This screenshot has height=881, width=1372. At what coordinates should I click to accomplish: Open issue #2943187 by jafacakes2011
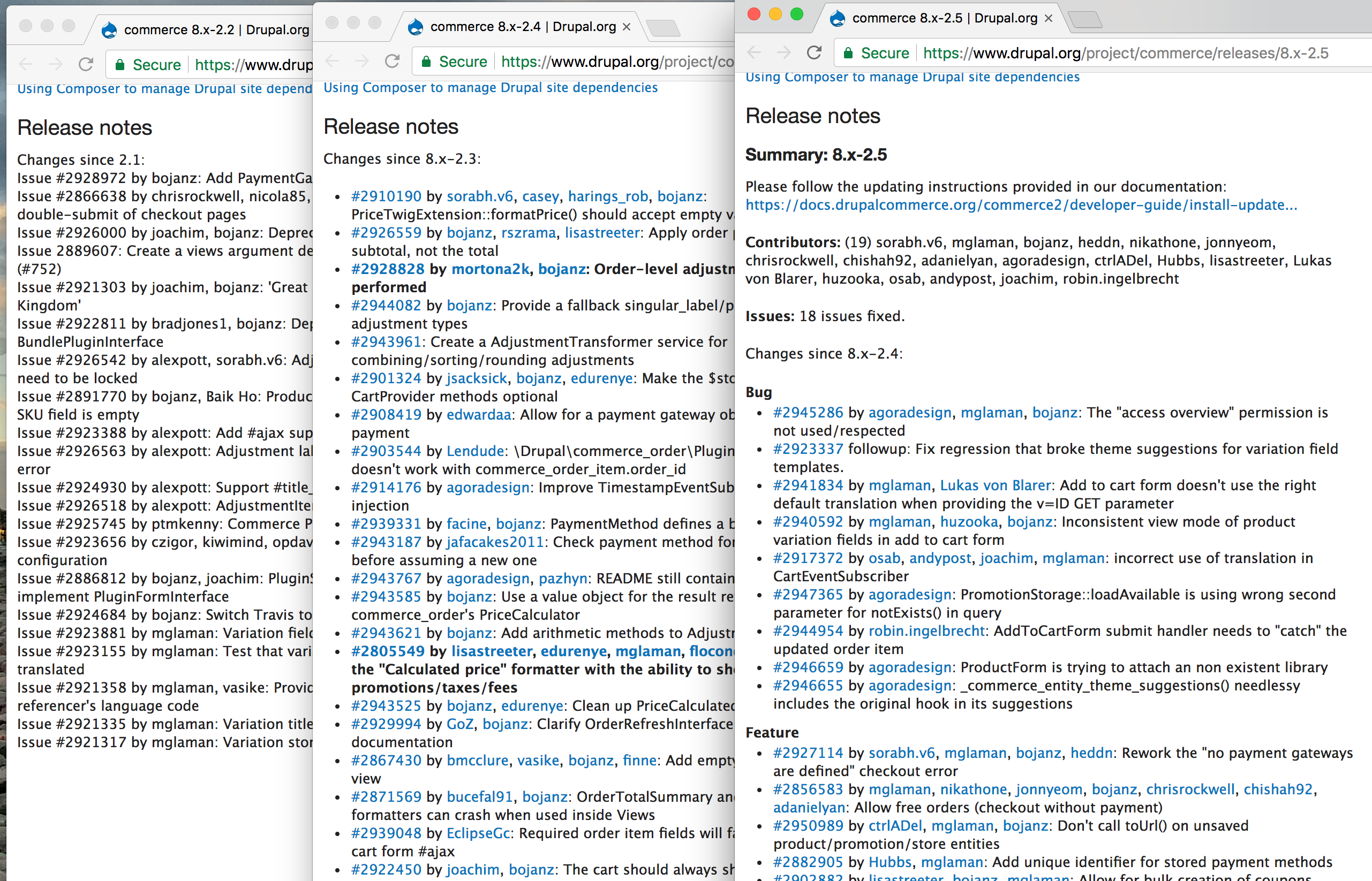[x=386, y=542]
